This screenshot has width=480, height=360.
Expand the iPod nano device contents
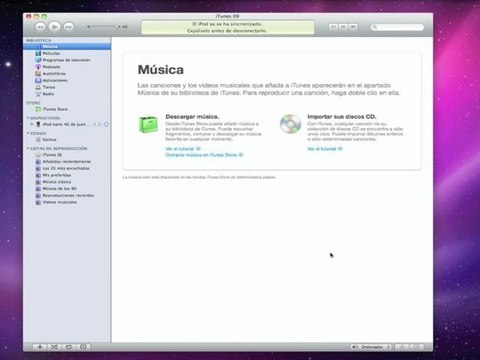click(32, 124)
